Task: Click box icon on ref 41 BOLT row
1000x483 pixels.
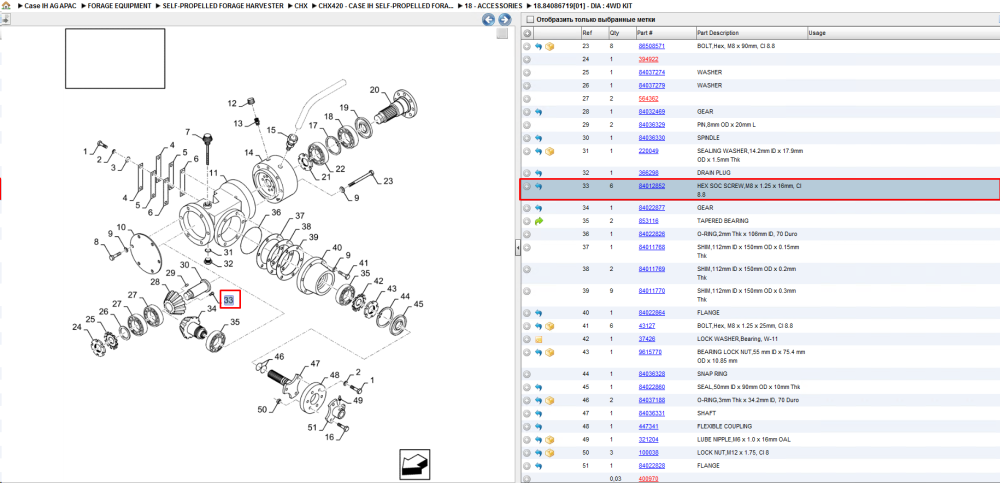Action: (x=549, y=326)
